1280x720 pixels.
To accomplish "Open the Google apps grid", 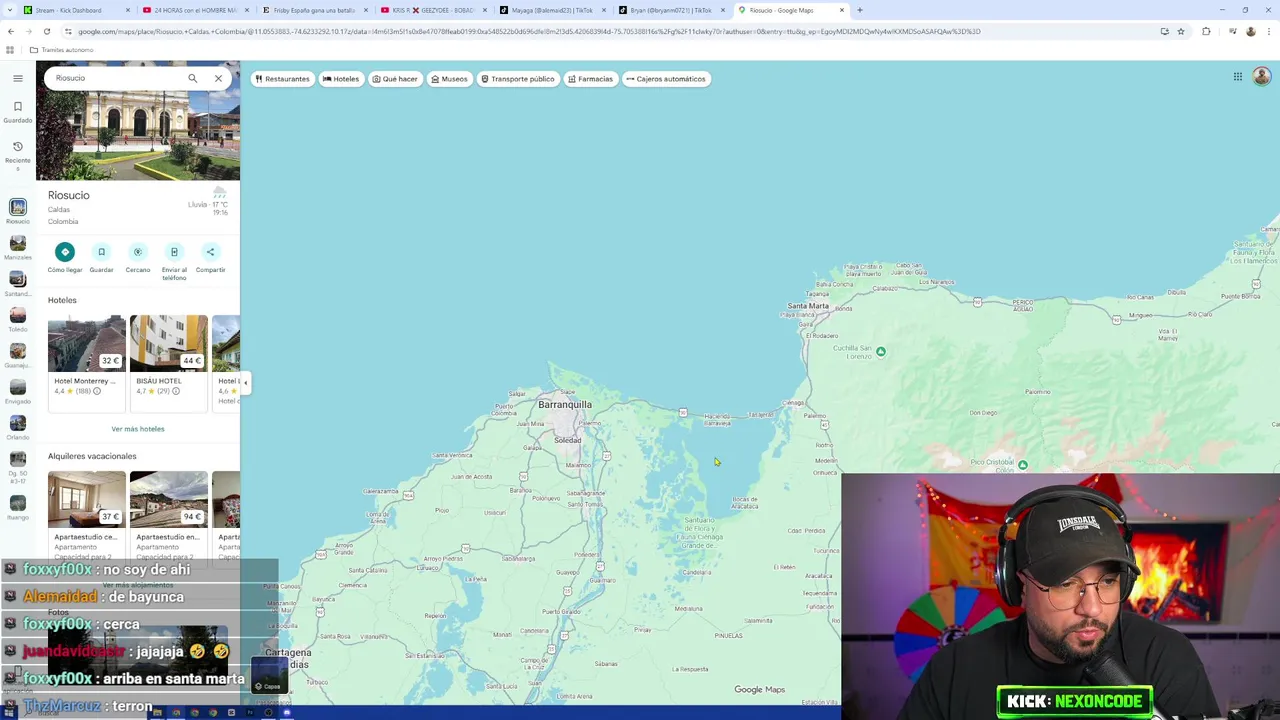I will [1237, 77].
